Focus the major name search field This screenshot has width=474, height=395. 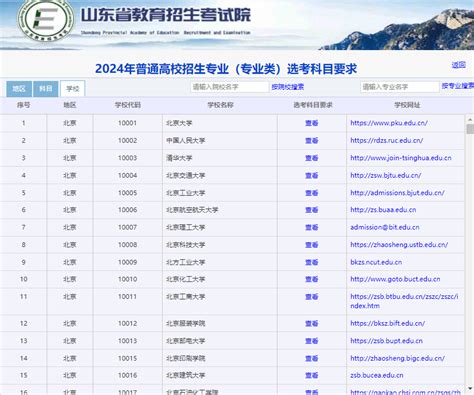pyautogui.click(x=399, y=87)
